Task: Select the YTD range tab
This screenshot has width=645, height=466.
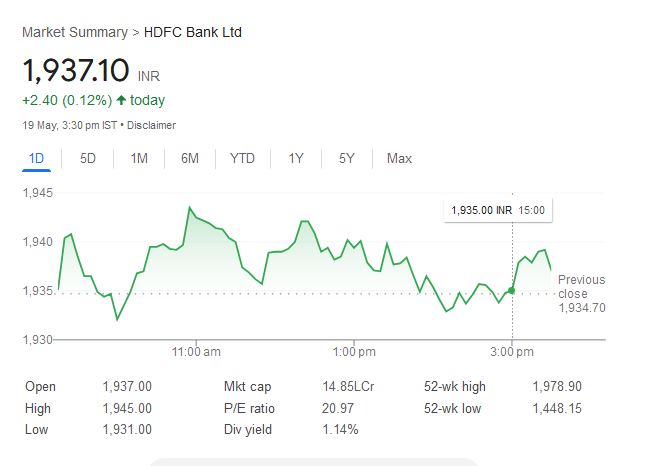Action: click(x=242, y=159)
